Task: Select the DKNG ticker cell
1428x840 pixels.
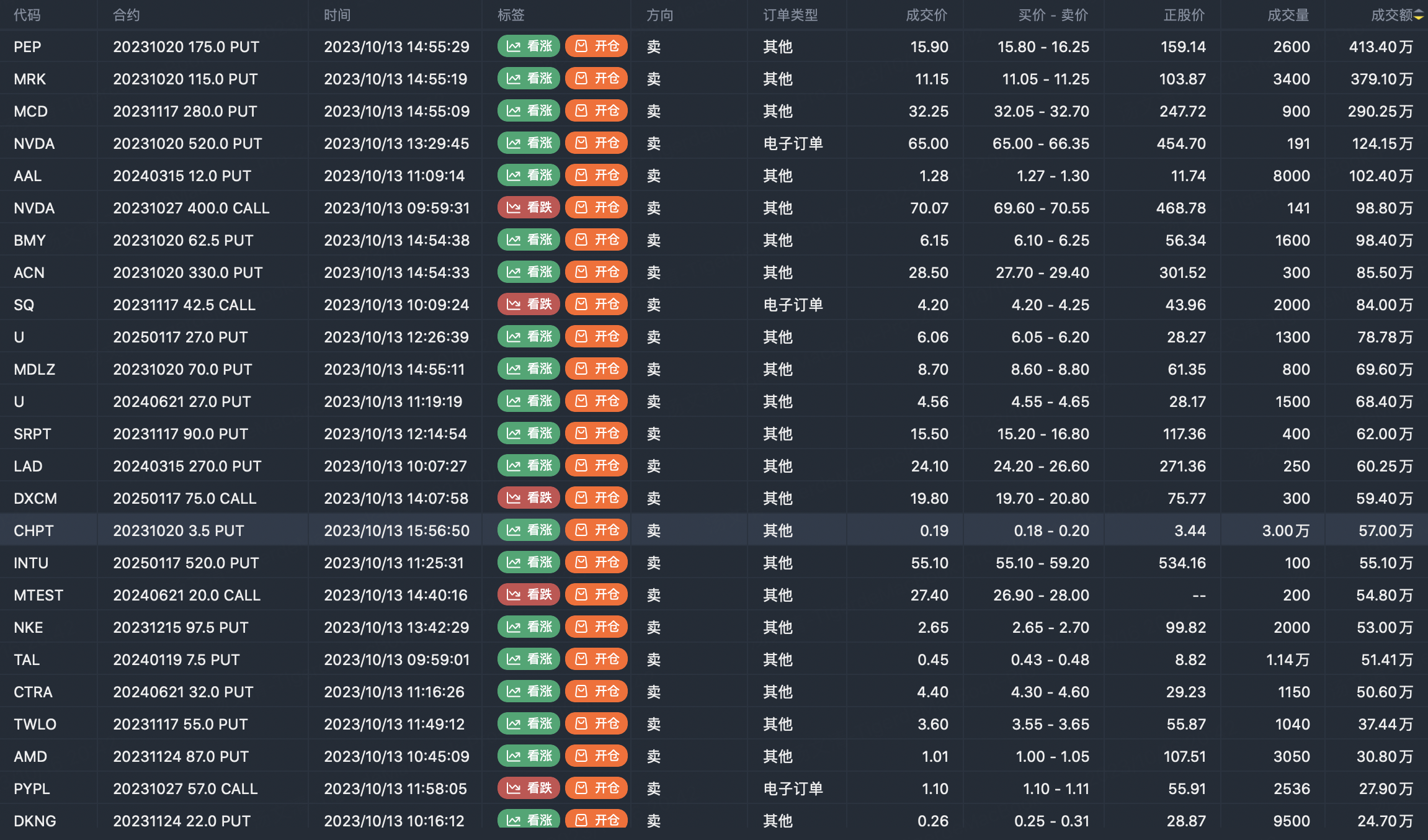Action: click(35, 821)
